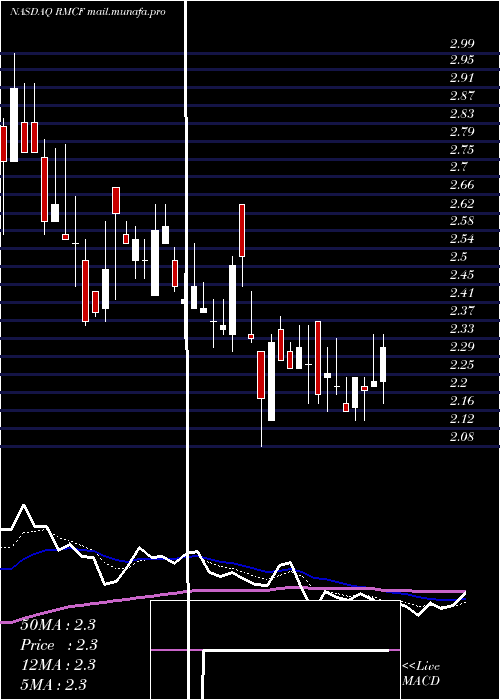Image resolution: width=500 pixels, height=700 pixels.
Task: Click the 12MA : 2.3 legend entry
Action: click(58, 664)
